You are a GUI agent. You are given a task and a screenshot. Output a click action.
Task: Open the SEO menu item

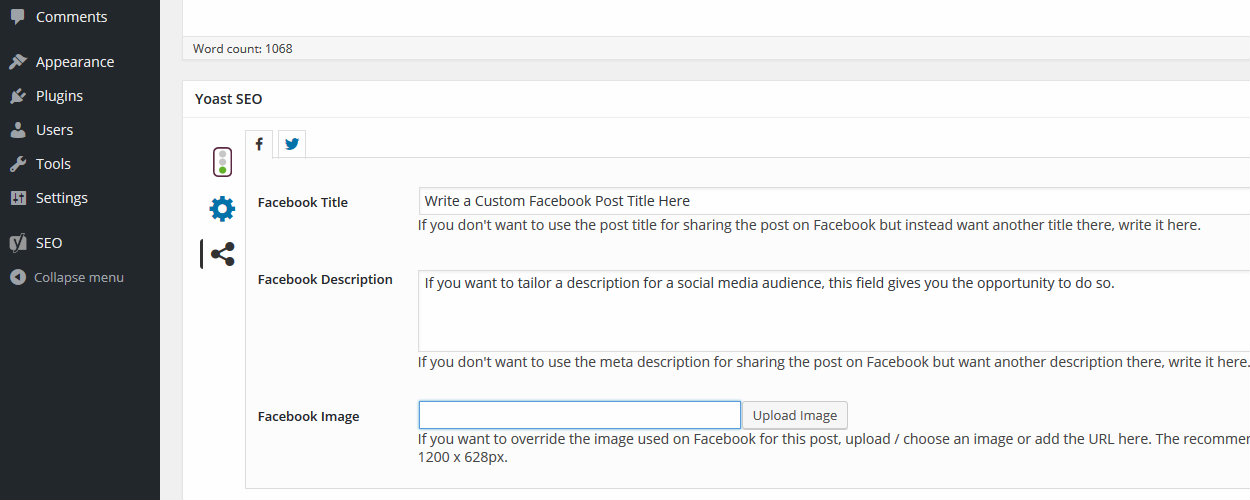[x=80, y=243]
